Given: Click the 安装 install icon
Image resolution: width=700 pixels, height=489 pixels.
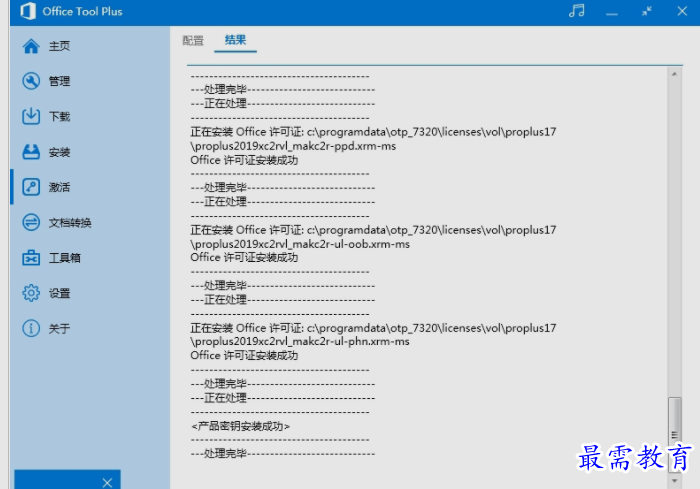Looking at the screenshot, I should click(x=31, y=152).
